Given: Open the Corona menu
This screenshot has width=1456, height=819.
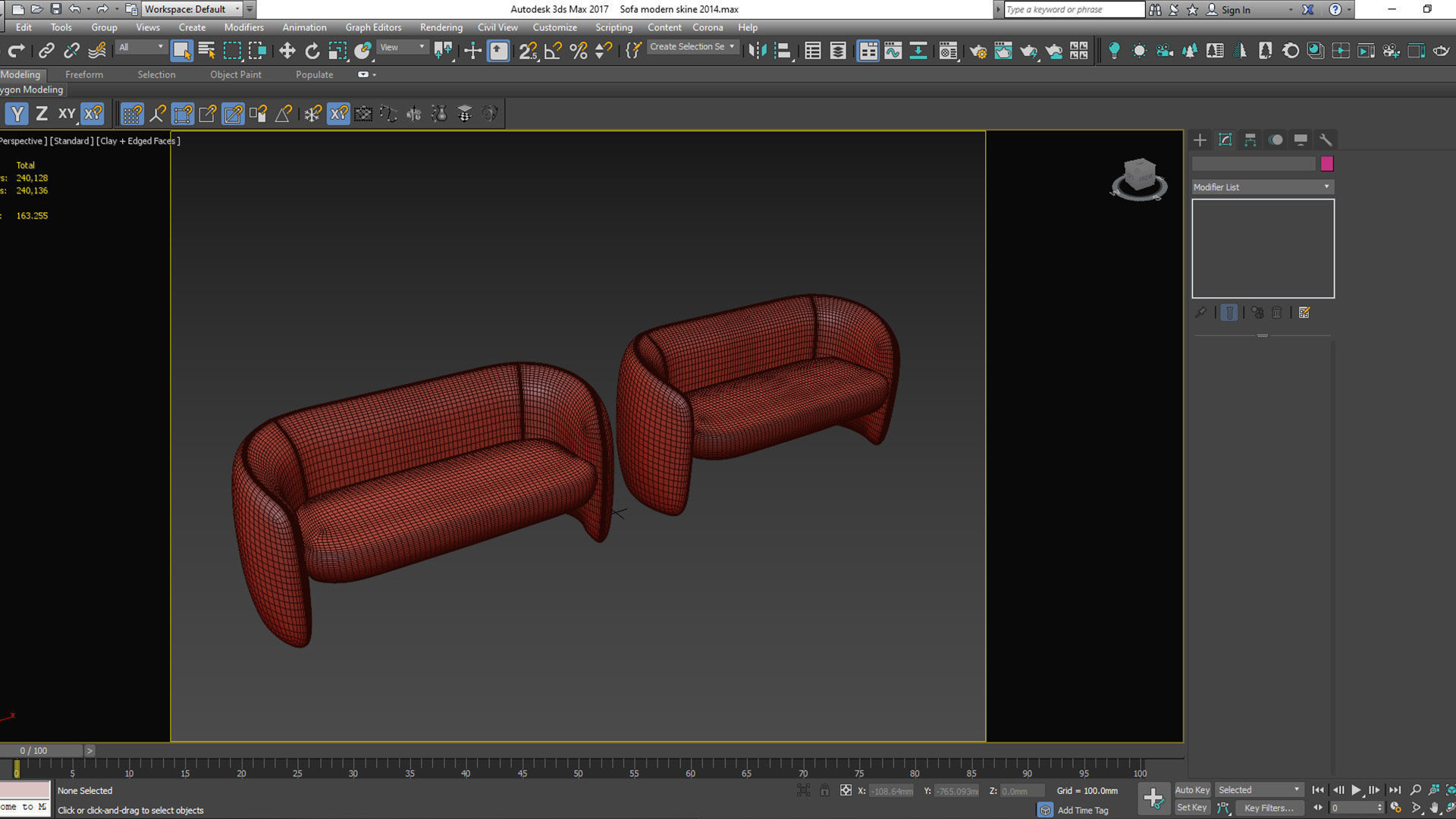Looking at the screenshot, I should (708, 27).
